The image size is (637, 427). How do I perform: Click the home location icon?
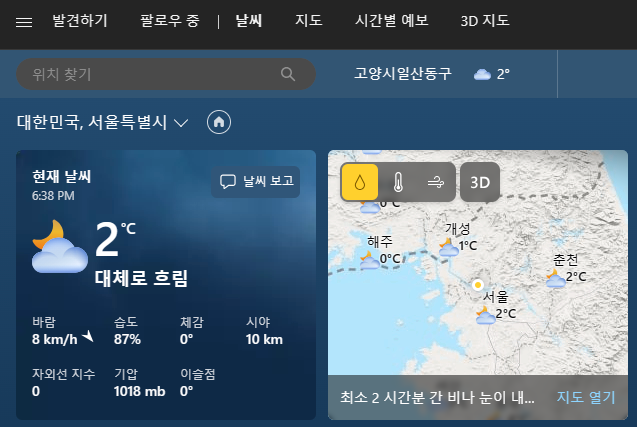[219, 122]
